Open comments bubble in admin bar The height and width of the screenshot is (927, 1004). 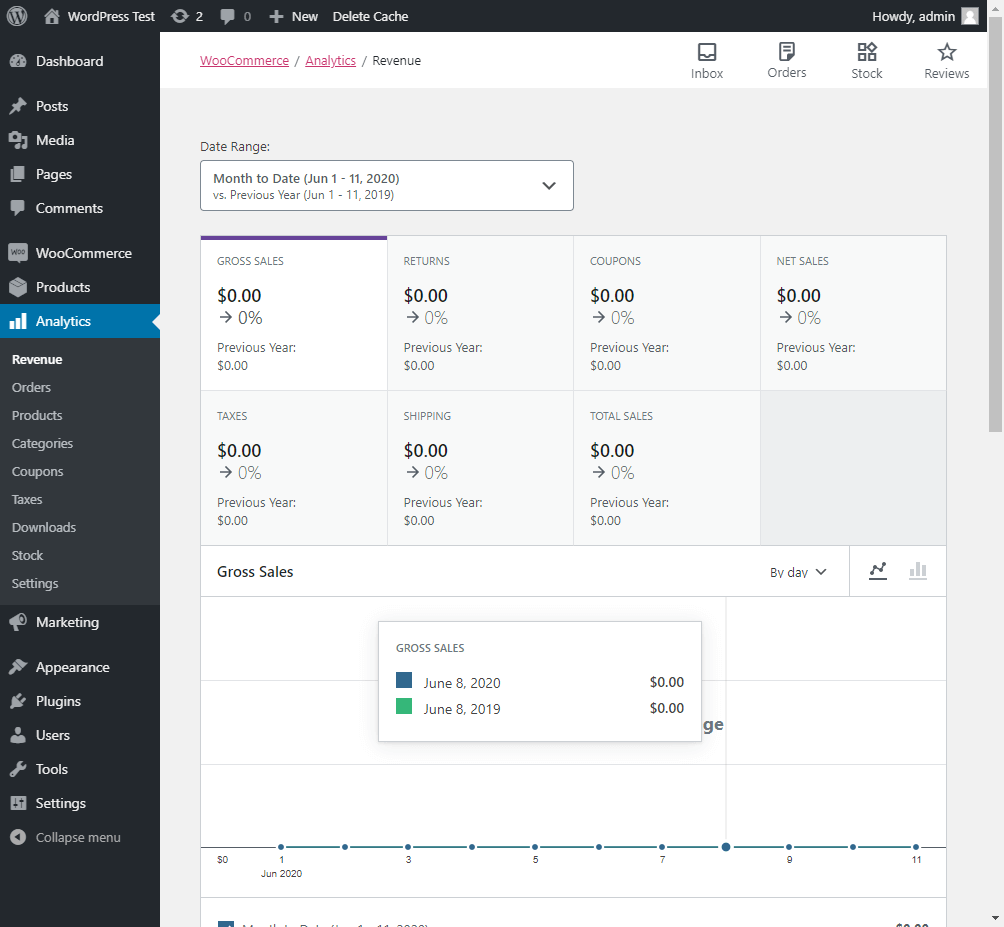(x=228, y=16)
